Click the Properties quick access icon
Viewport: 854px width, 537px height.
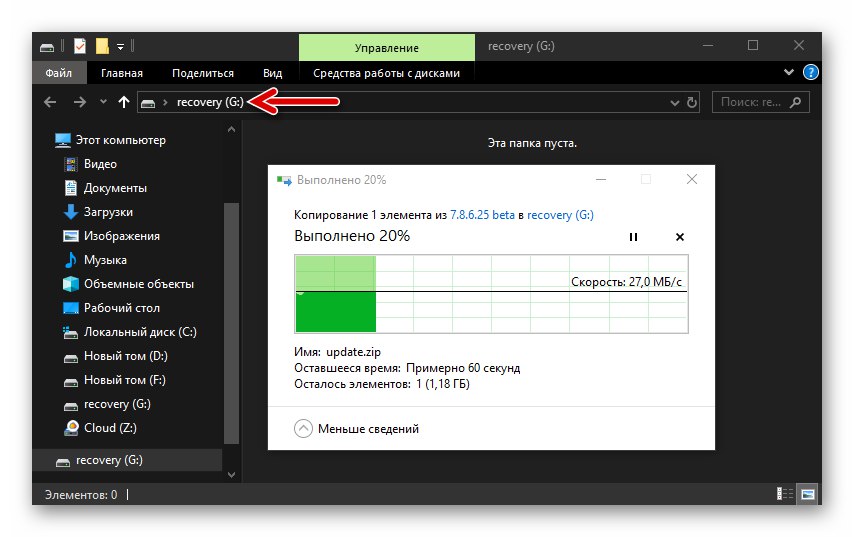[80, 46]
